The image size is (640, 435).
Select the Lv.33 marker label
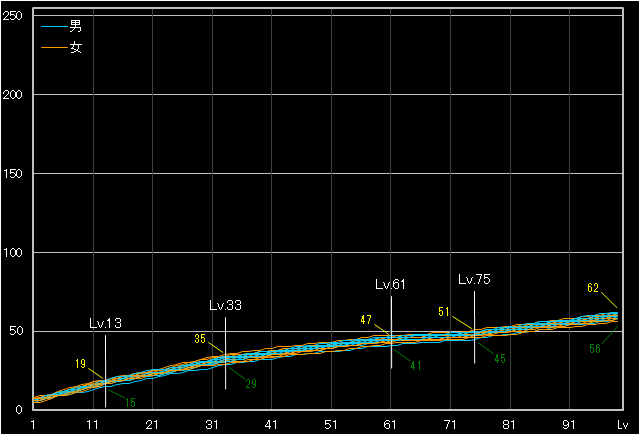[x=225, y=305]
